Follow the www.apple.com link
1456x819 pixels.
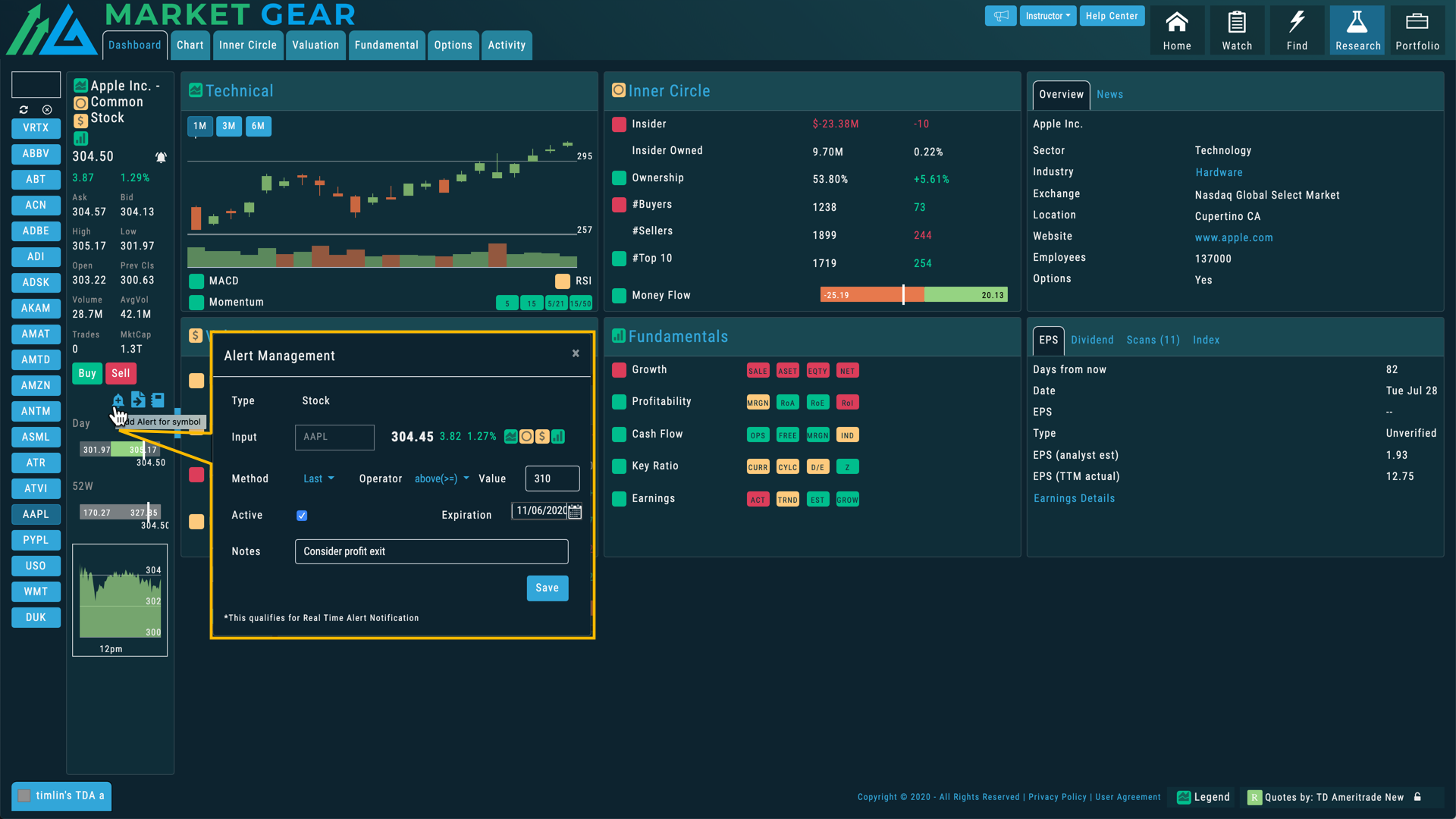[1234, 238]
